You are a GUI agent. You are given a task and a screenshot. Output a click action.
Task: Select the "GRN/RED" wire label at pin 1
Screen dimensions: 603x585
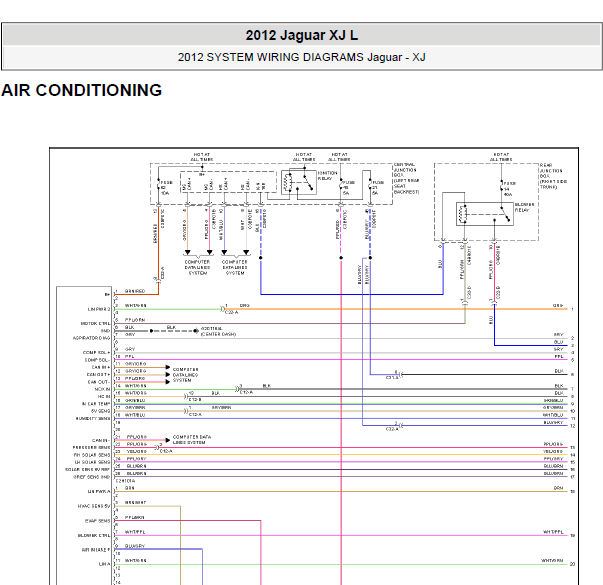click(x=135, y=291)
